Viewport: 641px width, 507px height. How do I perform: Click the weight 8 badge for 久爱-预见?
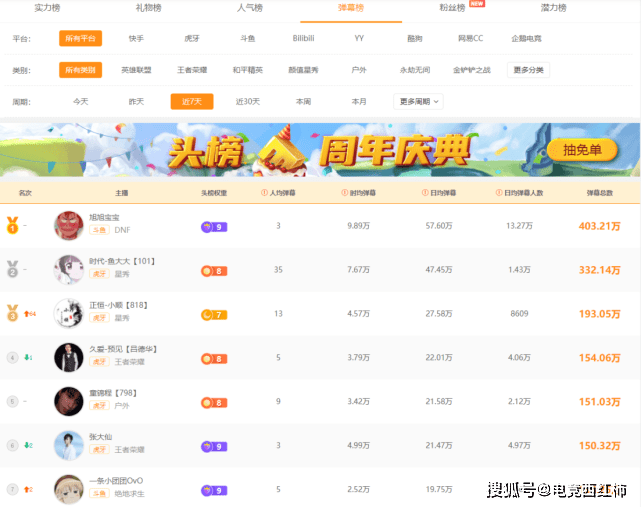[x=214, y=359]
